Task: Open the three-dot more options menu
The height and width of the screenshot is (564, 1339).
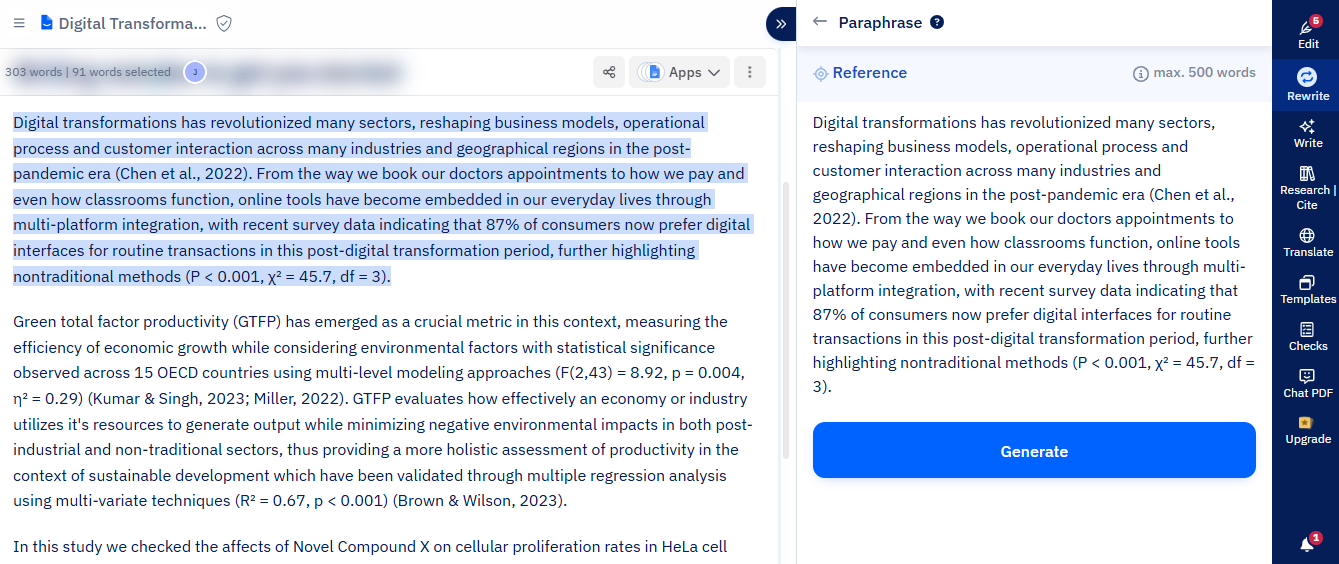Action: 750,72
